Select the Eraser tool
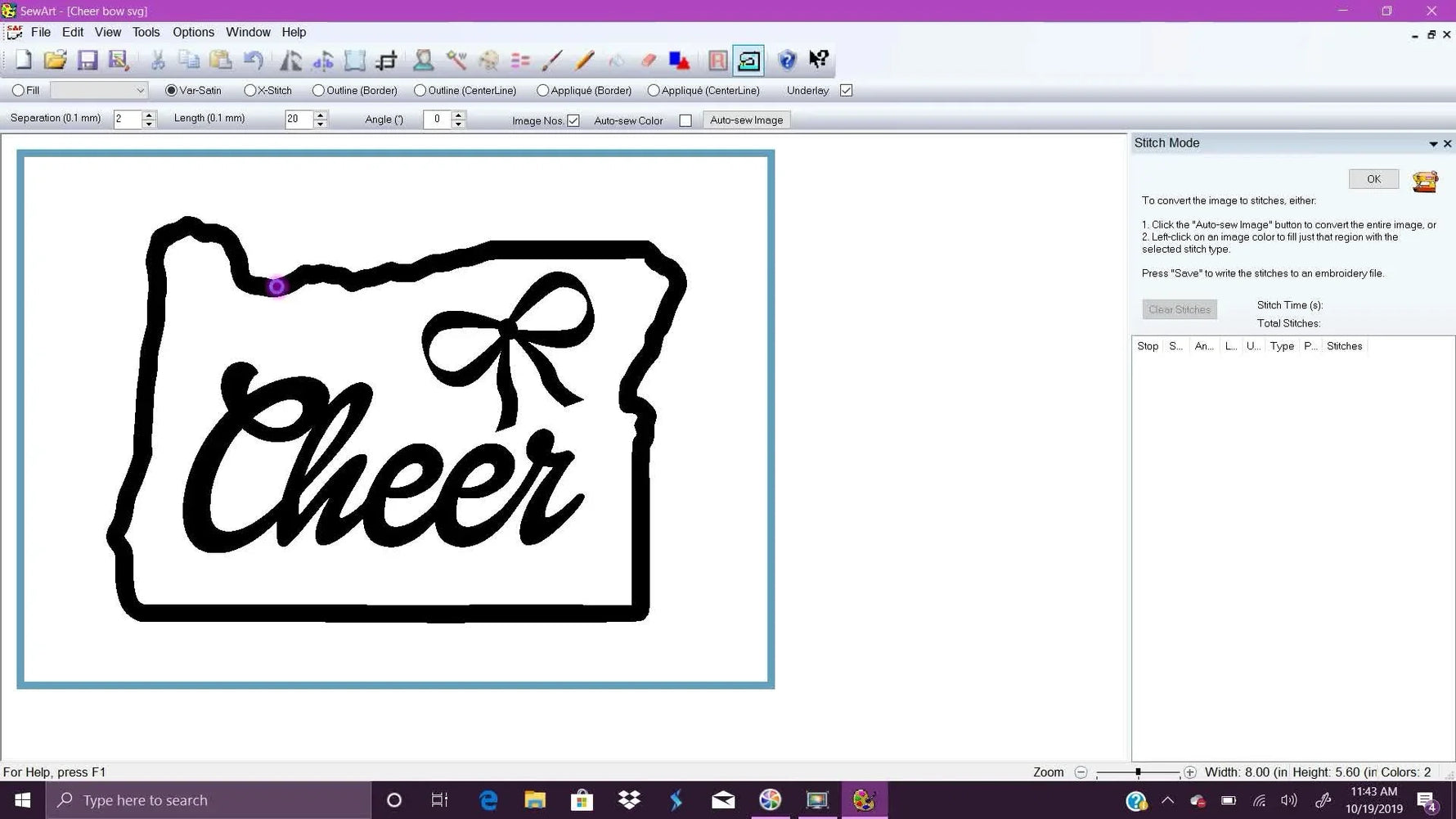This screenshot has height=819, width=1456. (x=648, y=60)
